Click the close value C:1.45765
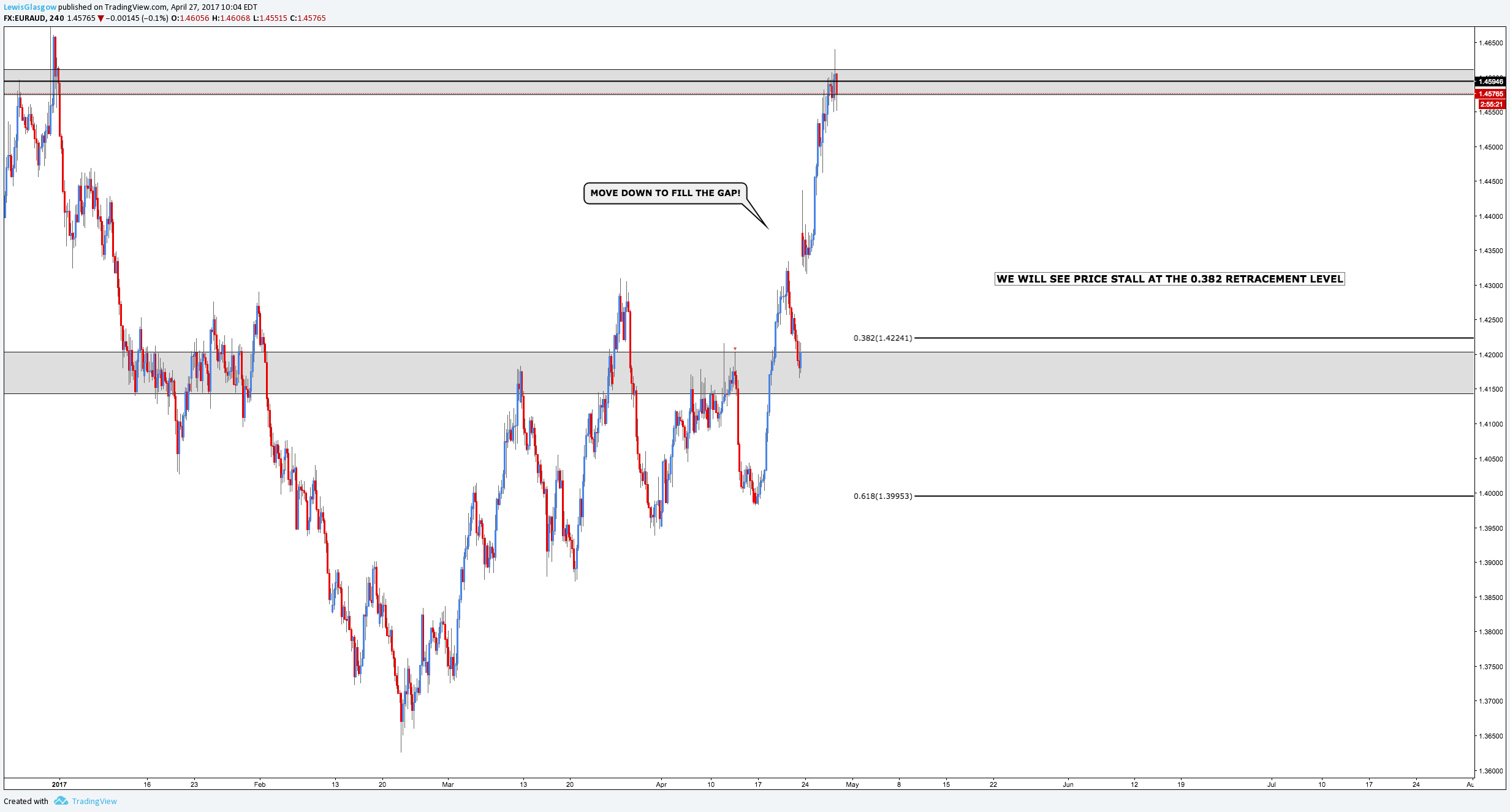 [x=308, y=18]
